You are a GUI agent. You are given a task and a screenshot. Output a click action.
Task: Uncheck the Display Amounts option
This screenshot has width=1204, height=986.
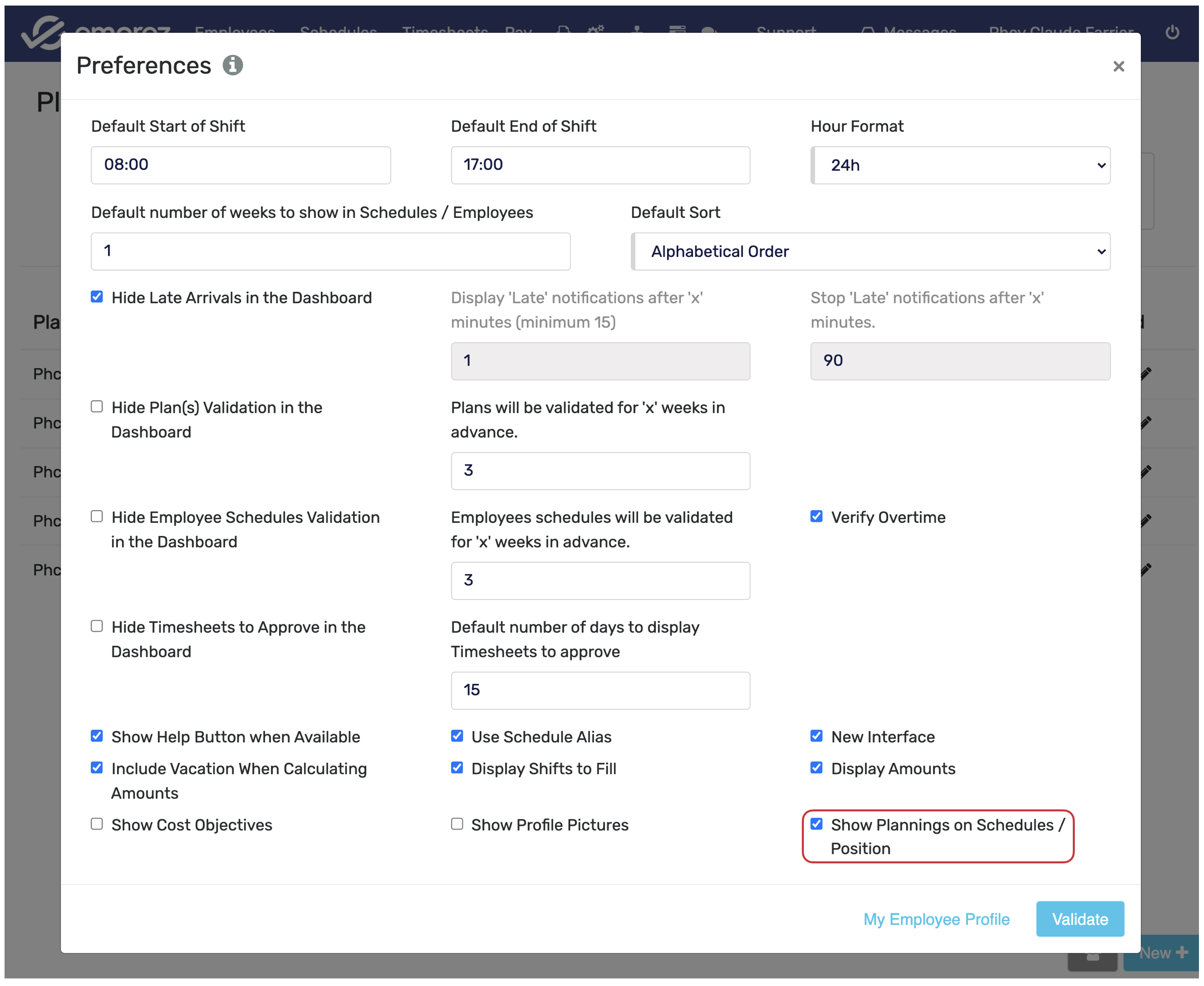pos(816,768)
